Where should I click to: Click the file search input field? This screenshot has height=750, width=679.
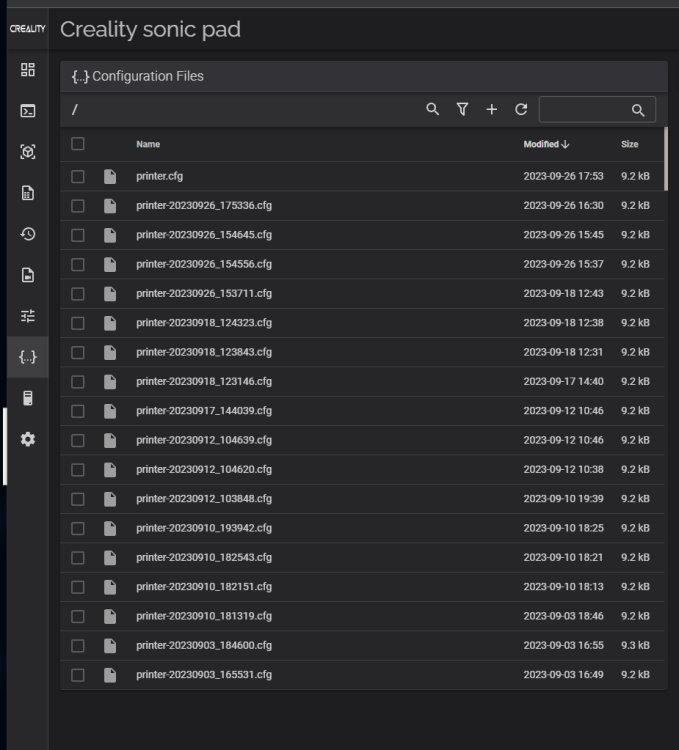click(x=586, y=110)
